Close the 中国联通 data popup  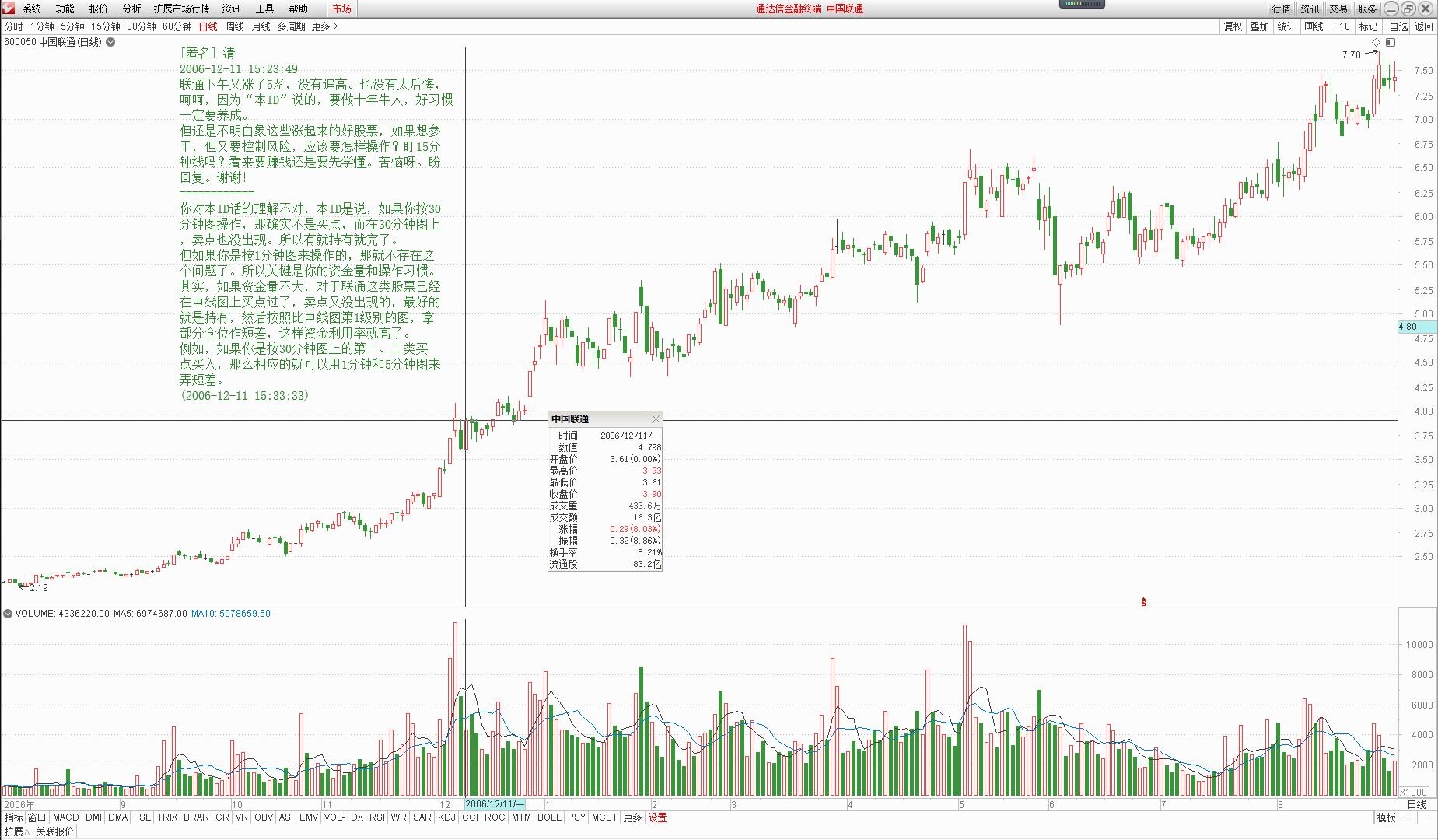pos(656,418)
